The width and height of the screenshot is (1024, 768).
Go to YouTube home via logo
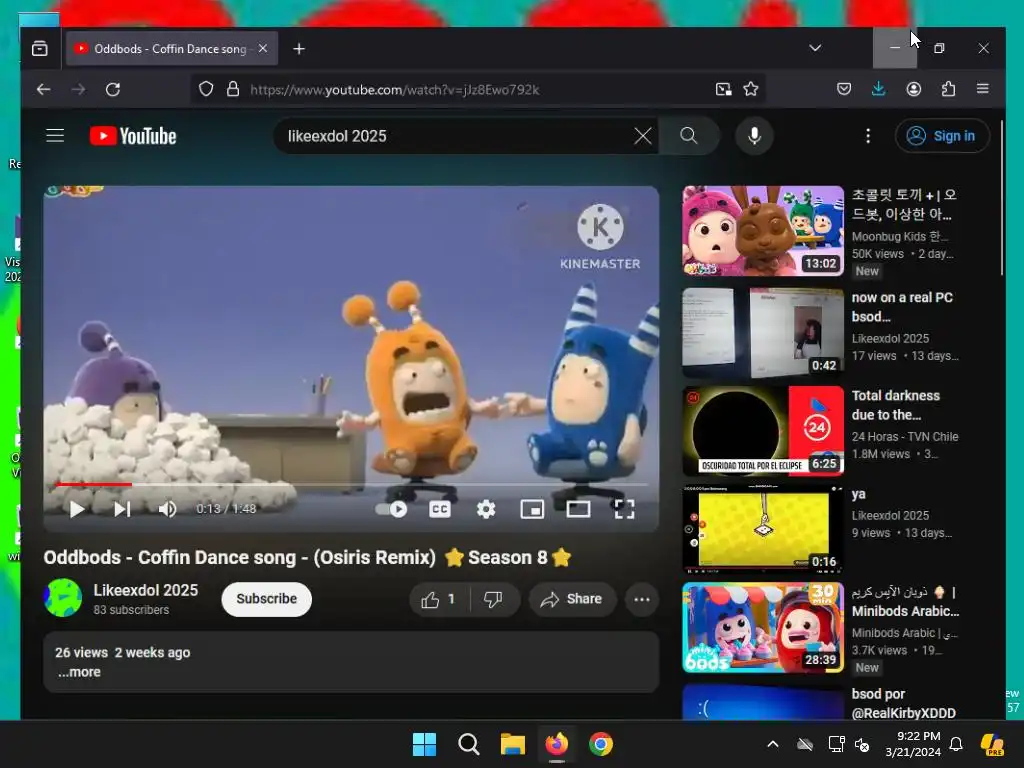(x=133, y=136)
